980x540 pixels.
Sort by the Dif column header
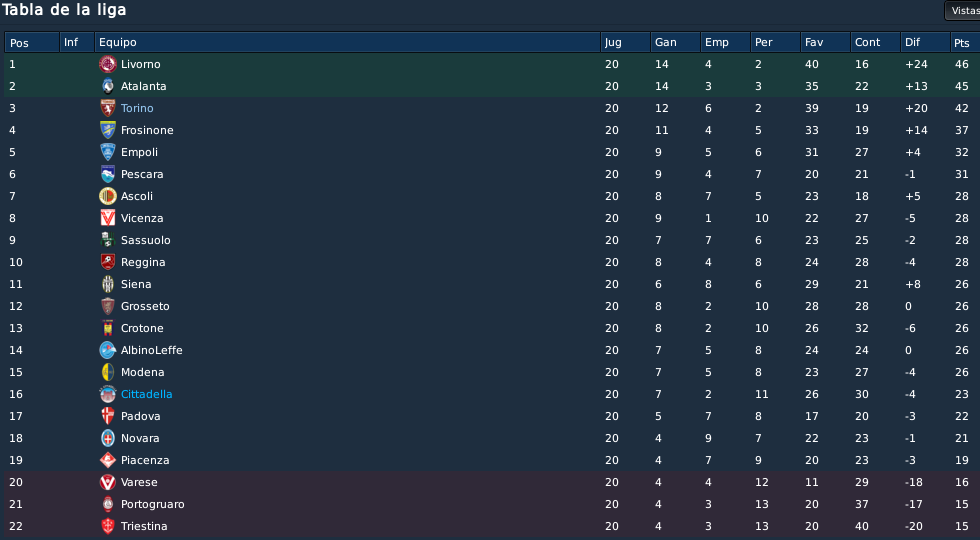(925, 42)
